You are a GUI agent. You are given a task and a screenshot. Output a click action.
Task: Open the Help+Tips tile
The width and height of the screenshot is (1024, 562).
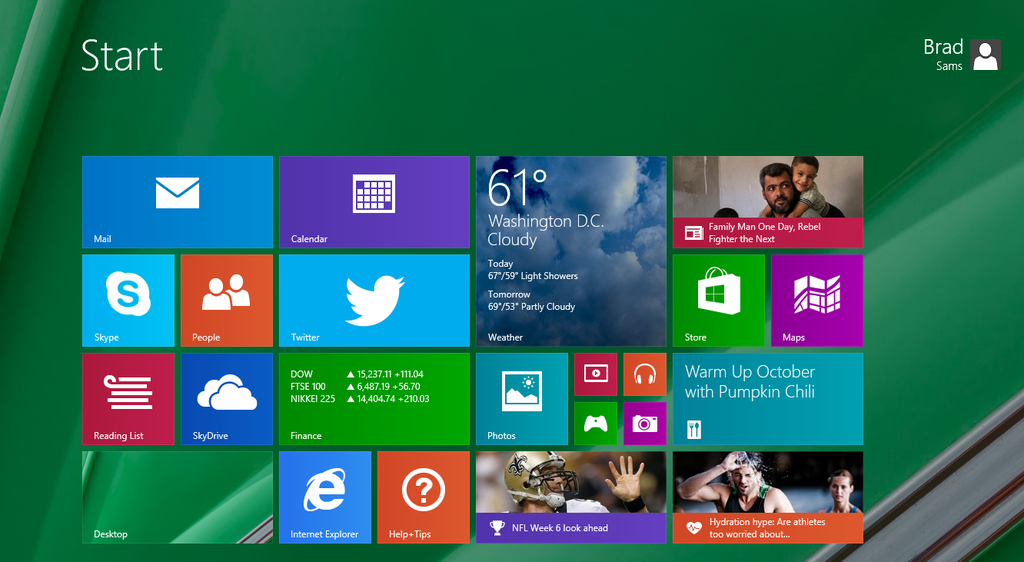(x=423, y=497)
